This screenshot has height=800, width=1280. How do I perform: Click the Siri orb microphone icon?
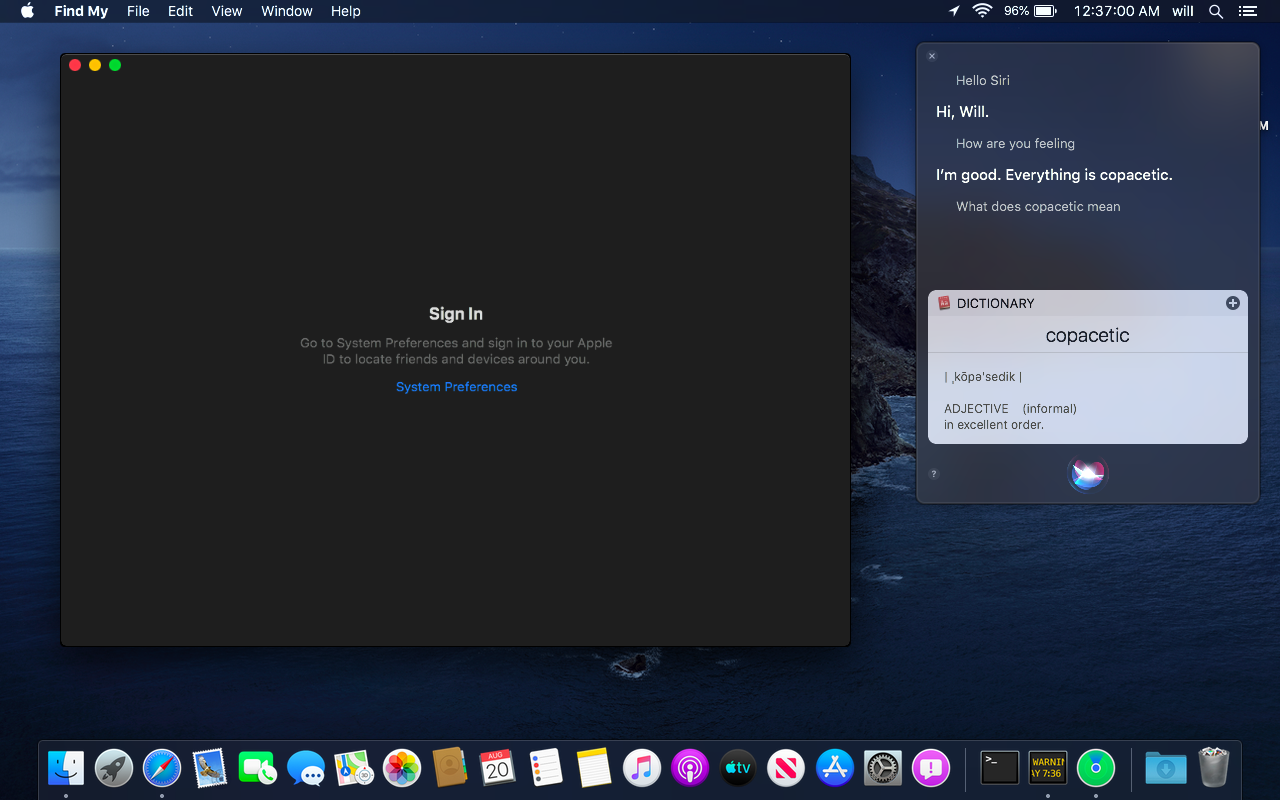pyautogui.click(x=1087, y=474)
